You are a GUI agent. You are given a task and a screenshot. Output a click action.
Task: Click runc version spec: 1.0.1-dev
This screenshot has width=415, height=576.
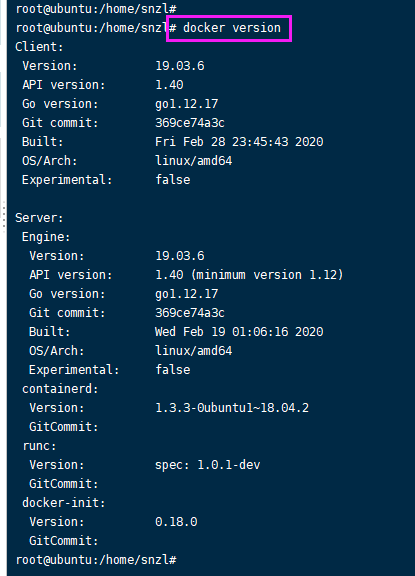pos(208,465)
